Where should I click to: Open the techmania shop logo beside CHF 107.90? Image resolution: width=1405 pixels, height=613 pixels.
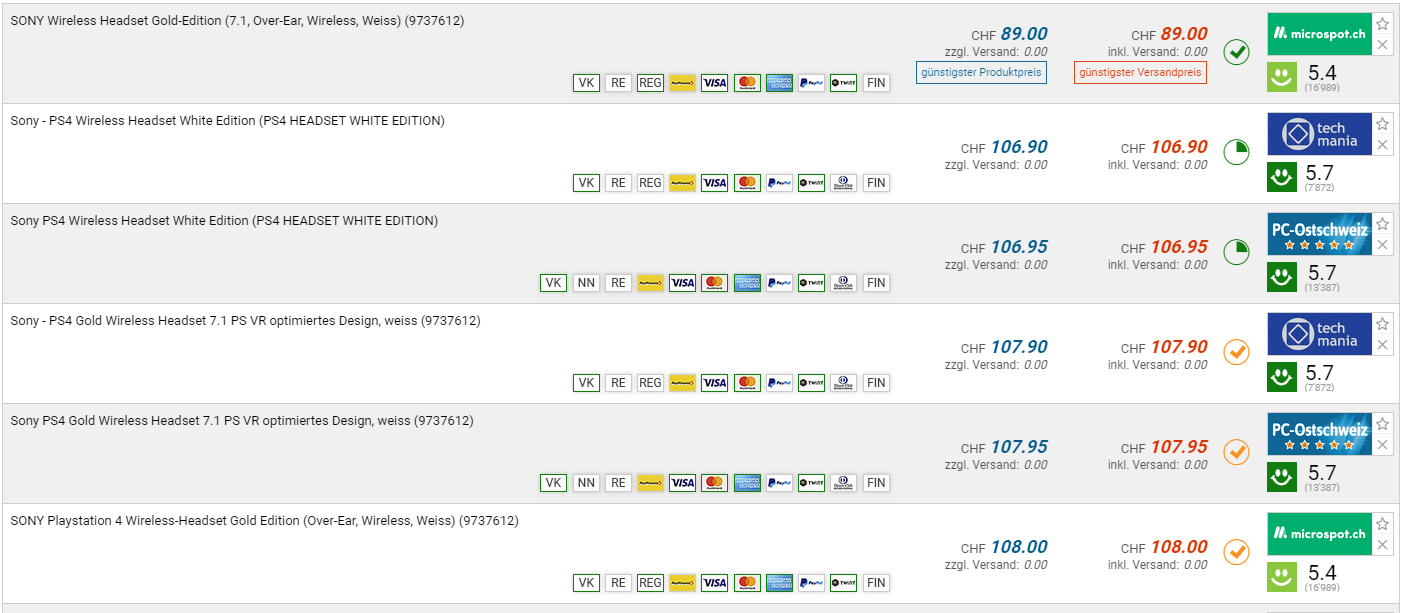(x=1319, y=334)
